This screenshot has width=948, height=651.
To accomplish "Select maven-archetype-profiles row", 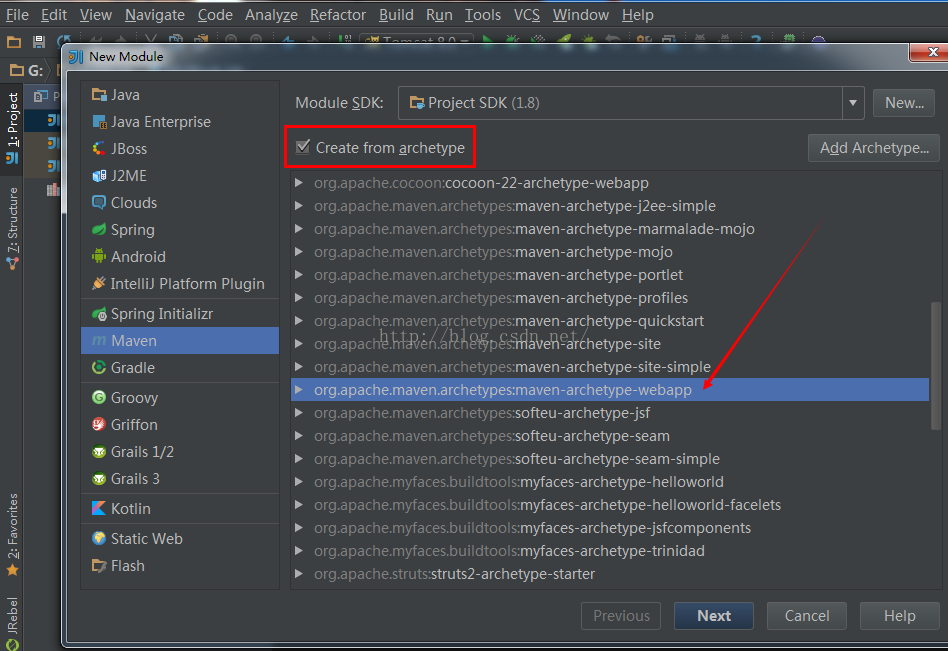I will (609, 297).
